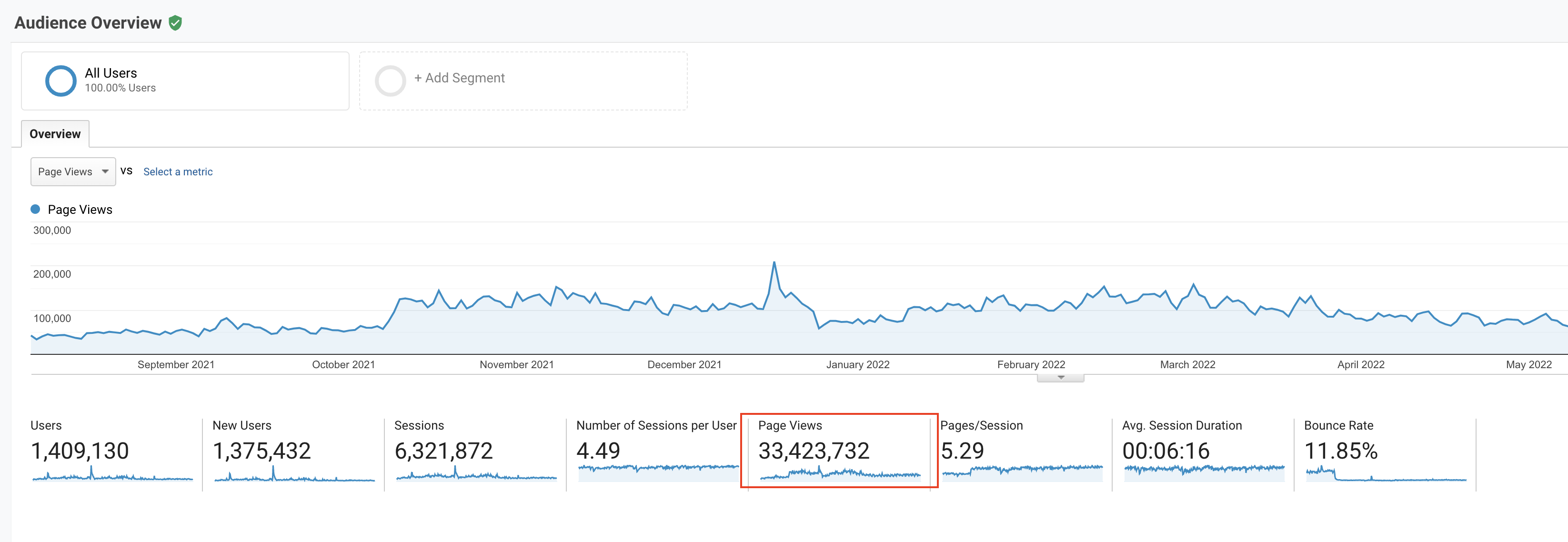The image size is (1568, 542).
Task: Open the Page Views metric dropdown
Action: pos(73,172)
